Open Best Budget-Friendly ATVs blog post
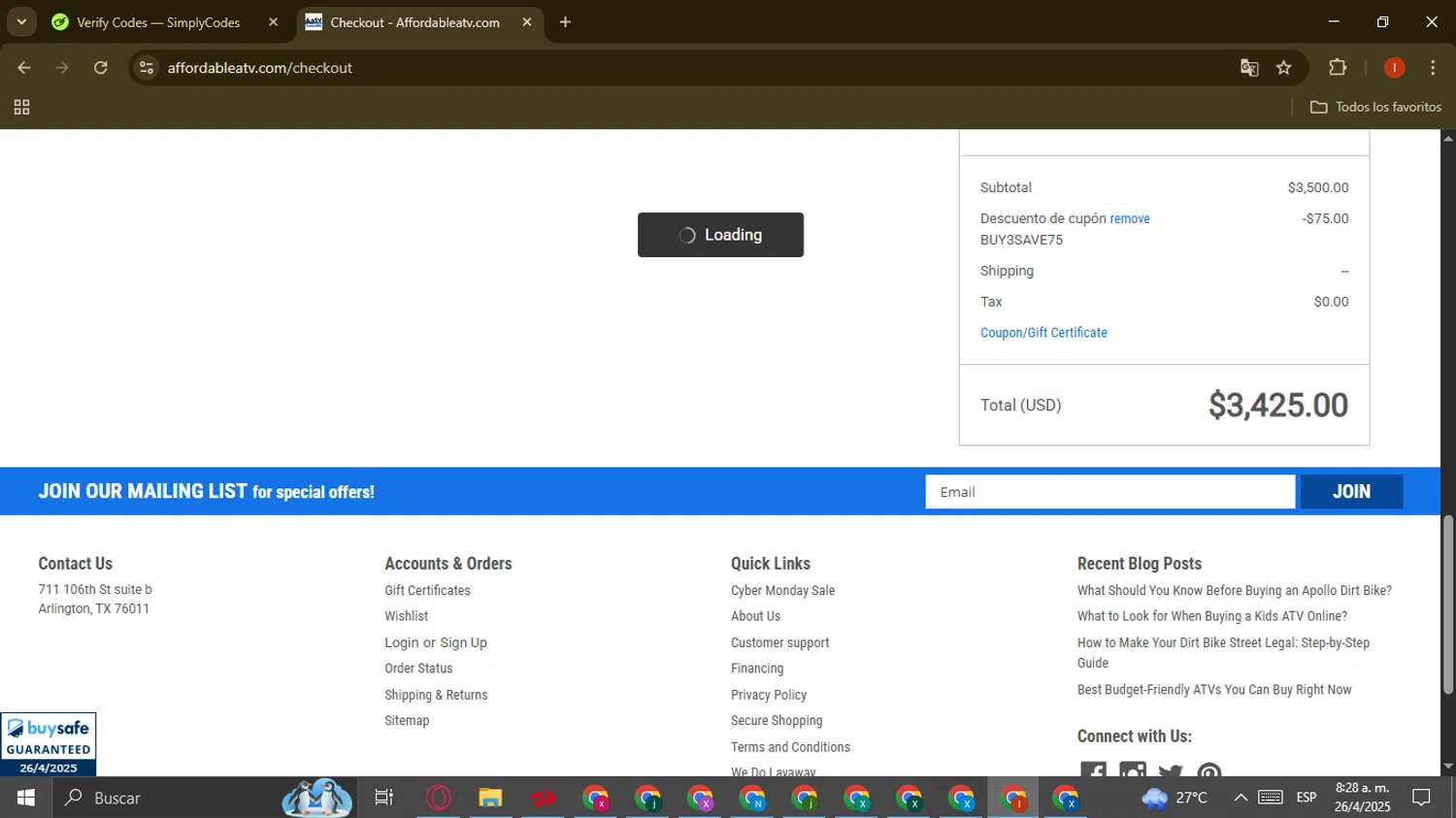 pos(1213,690)
